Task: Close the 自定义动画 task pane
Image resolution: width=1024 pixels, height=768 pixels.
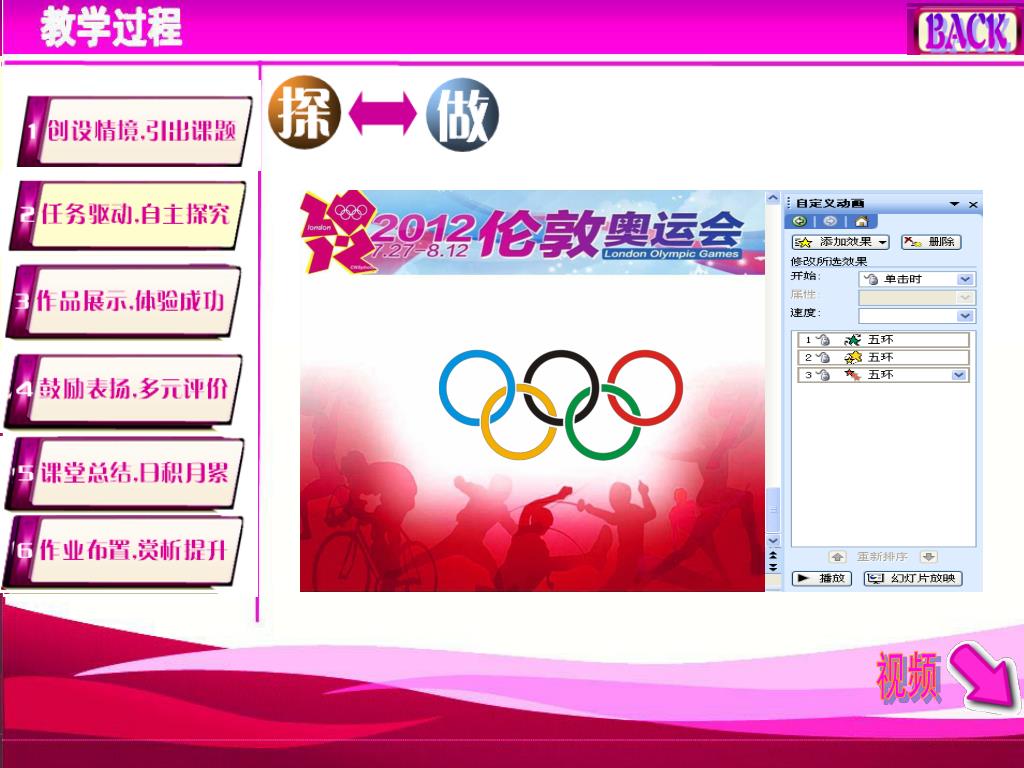Action: coord(973,204)
